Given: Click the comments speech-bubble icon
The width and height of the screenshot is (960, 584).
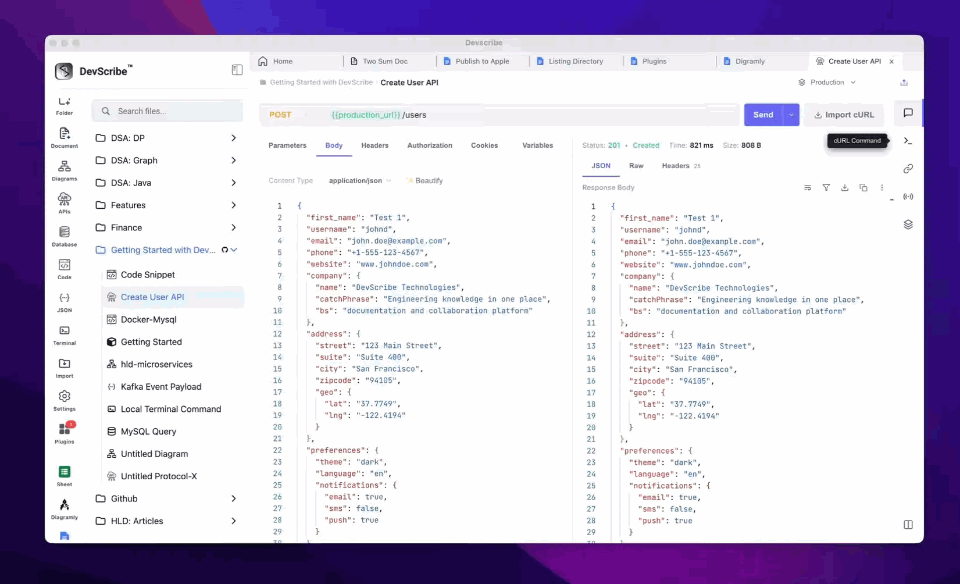Looking at the screenshot, I should [908, 113].
